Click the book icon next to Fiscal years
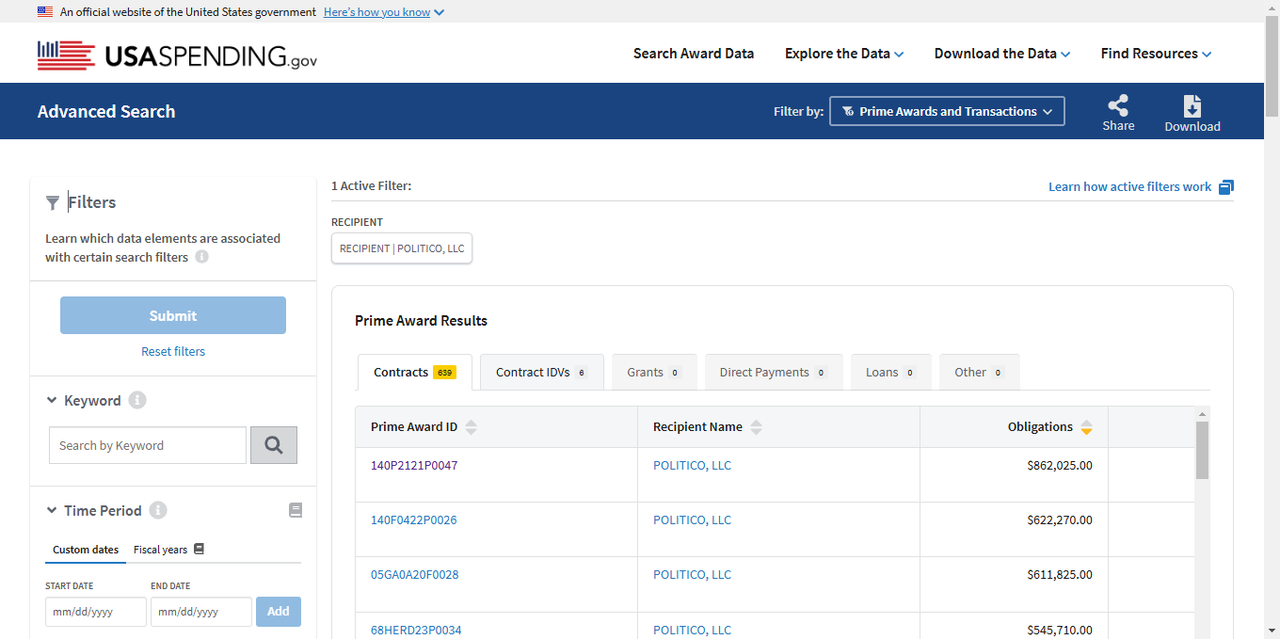1280x639 pixels. pyautogui.click(x=199, y=549)
